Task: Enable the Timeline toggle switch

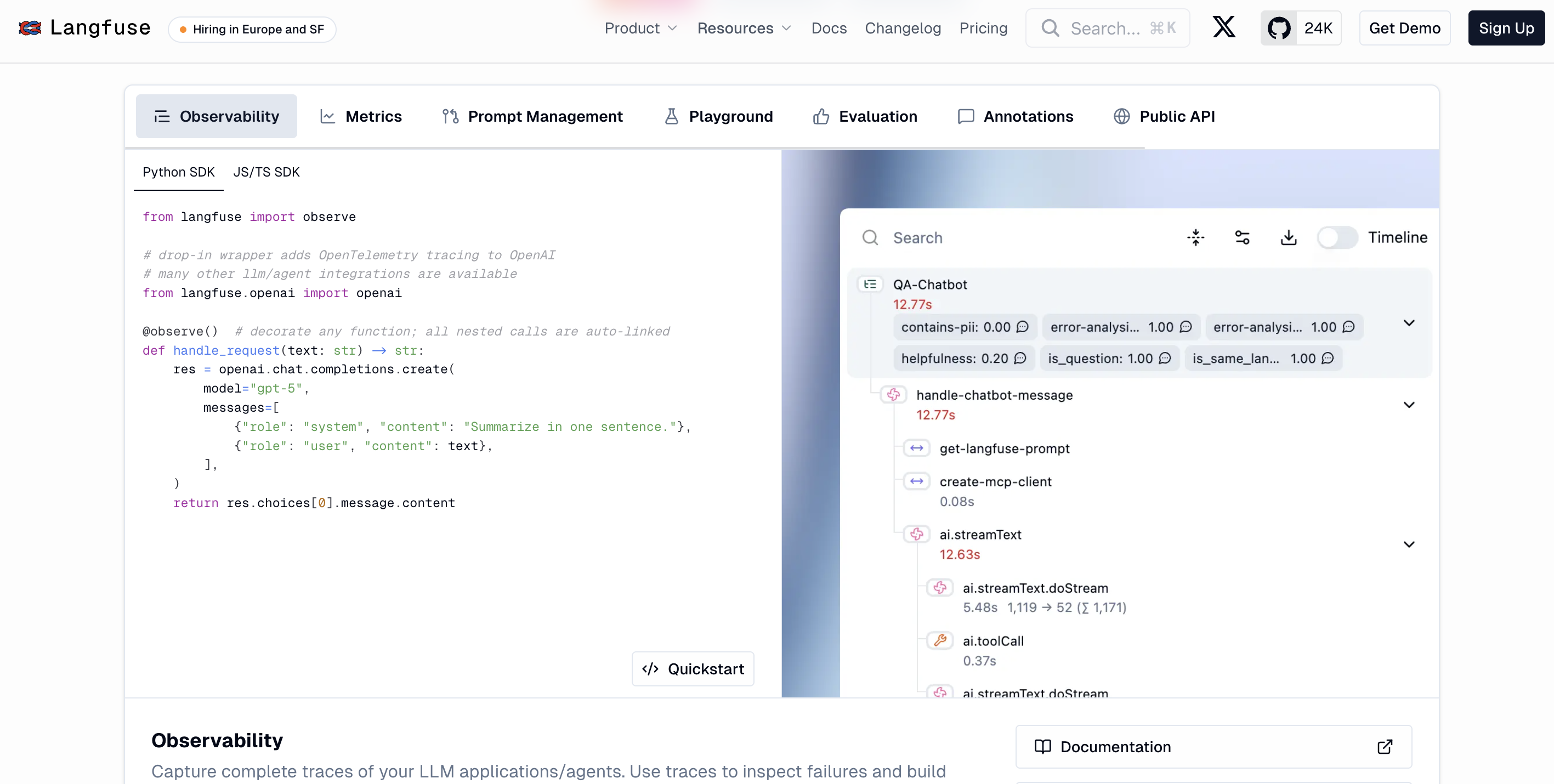Action: 1336,237
